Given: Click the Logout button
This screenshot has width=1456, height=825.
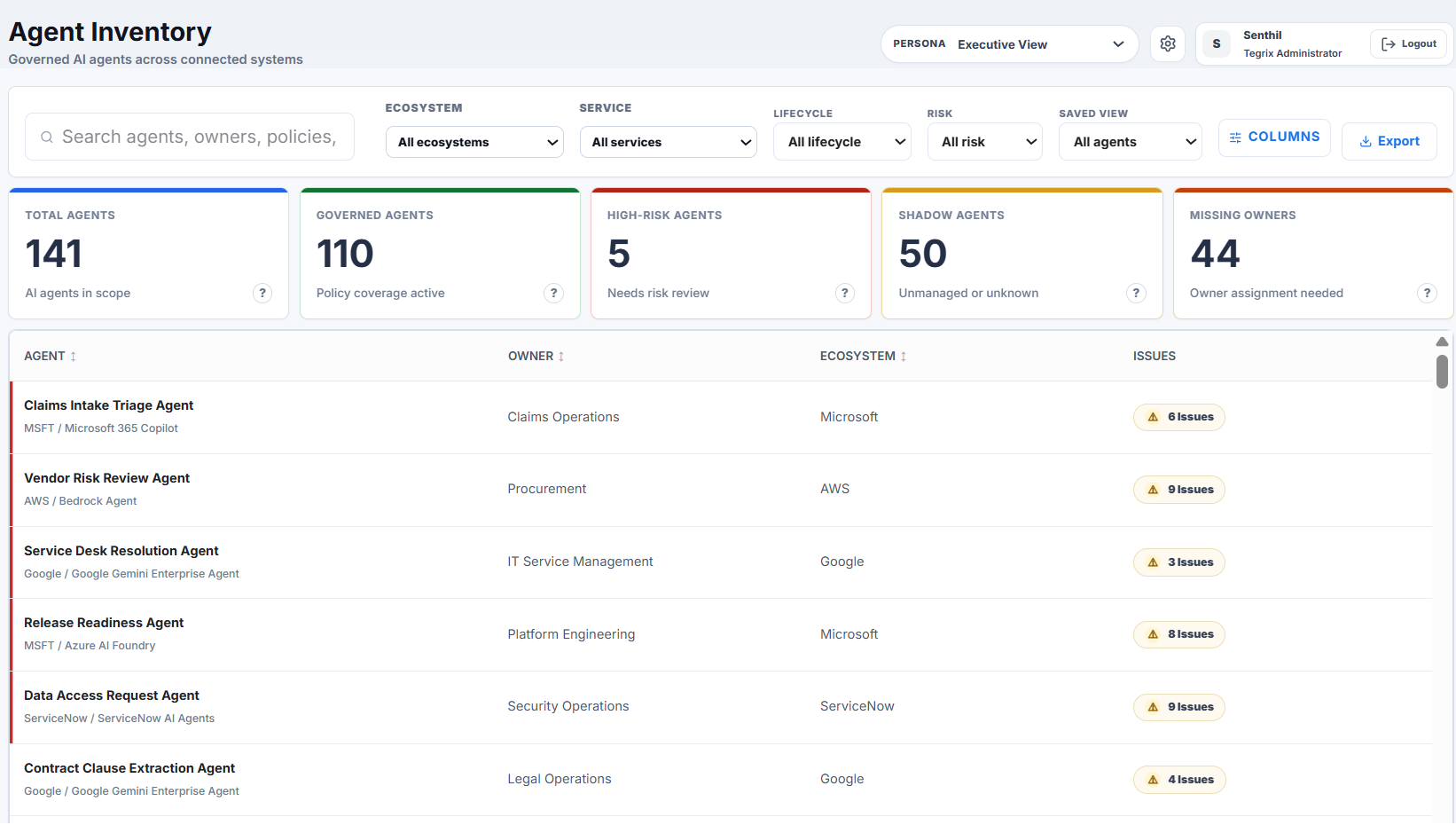Looking at the screenshot, I should click(x=1408, y=44).
